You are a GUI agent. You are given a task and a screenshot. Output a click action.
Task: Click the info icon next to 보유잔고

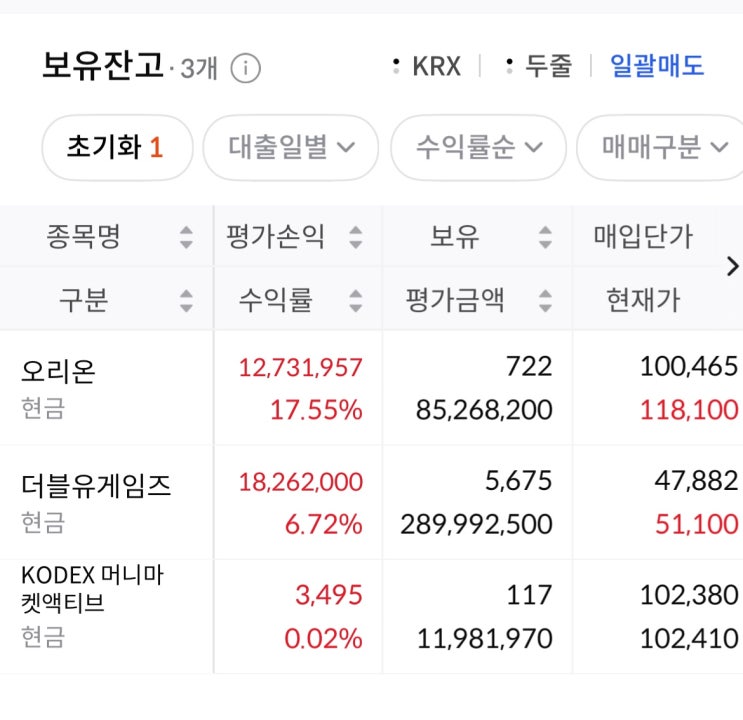pyautogui.click(x=245, y=68)
